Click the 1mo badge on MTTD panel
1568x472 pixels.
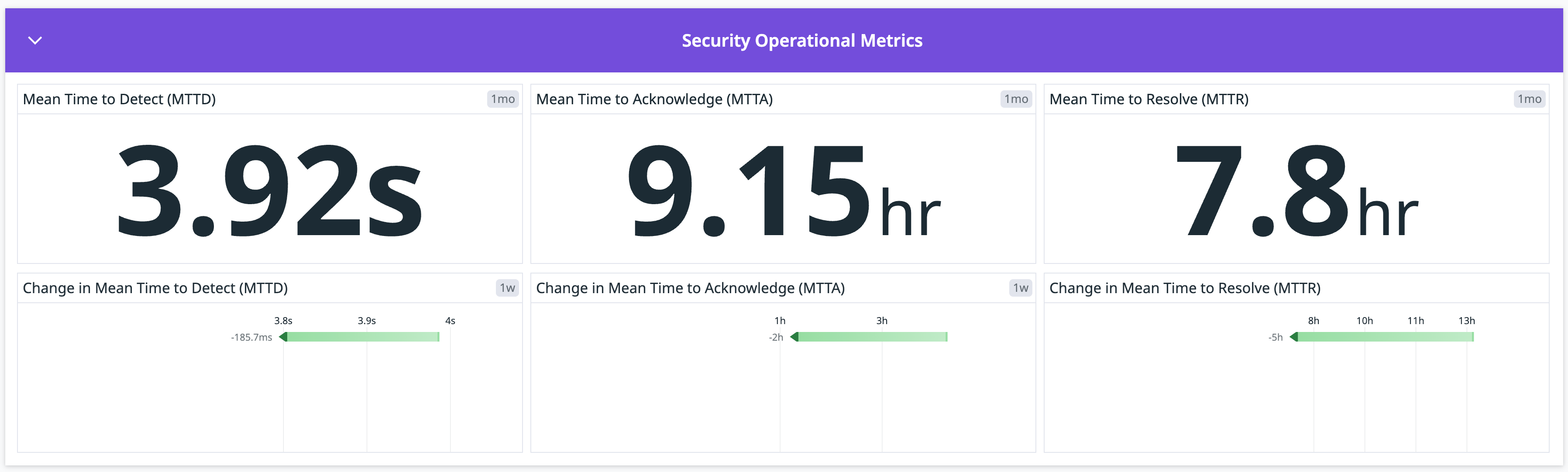[502, 99]
